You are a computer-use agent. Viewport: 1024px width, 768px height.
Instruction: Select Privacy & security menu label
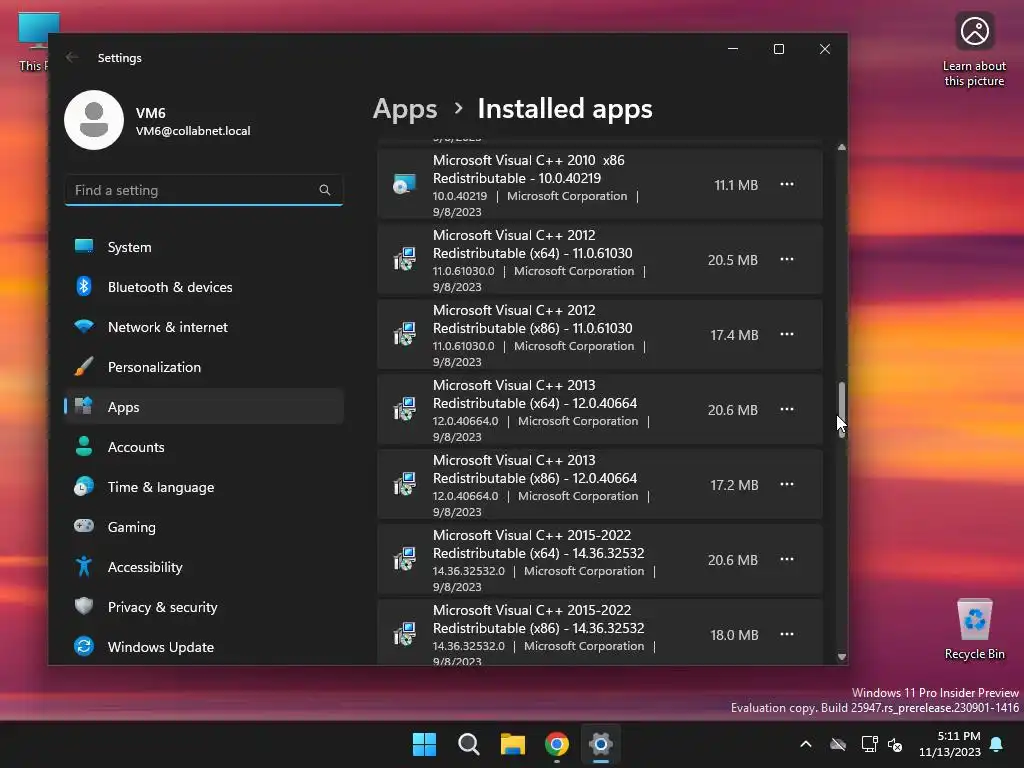point(163,607)
